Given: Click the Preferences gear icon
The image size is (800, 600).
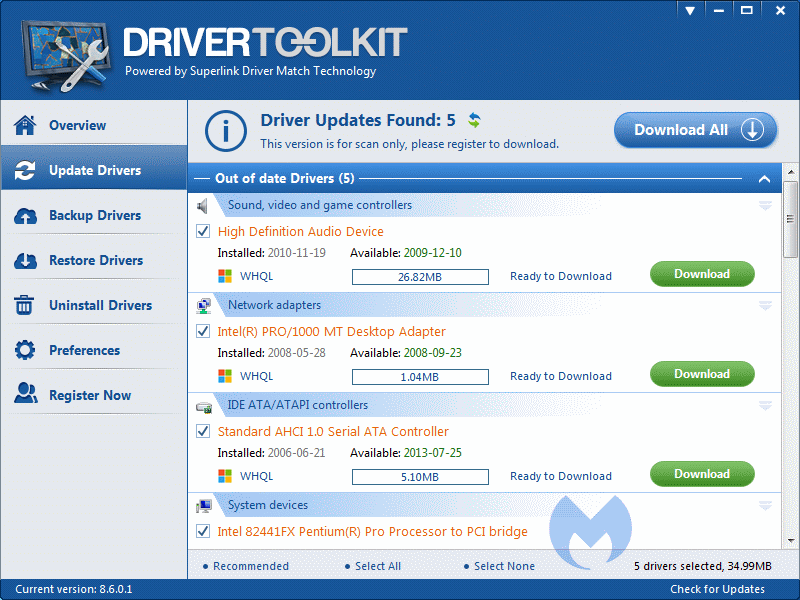Looking at the screenshot, I should pos(25,350).
